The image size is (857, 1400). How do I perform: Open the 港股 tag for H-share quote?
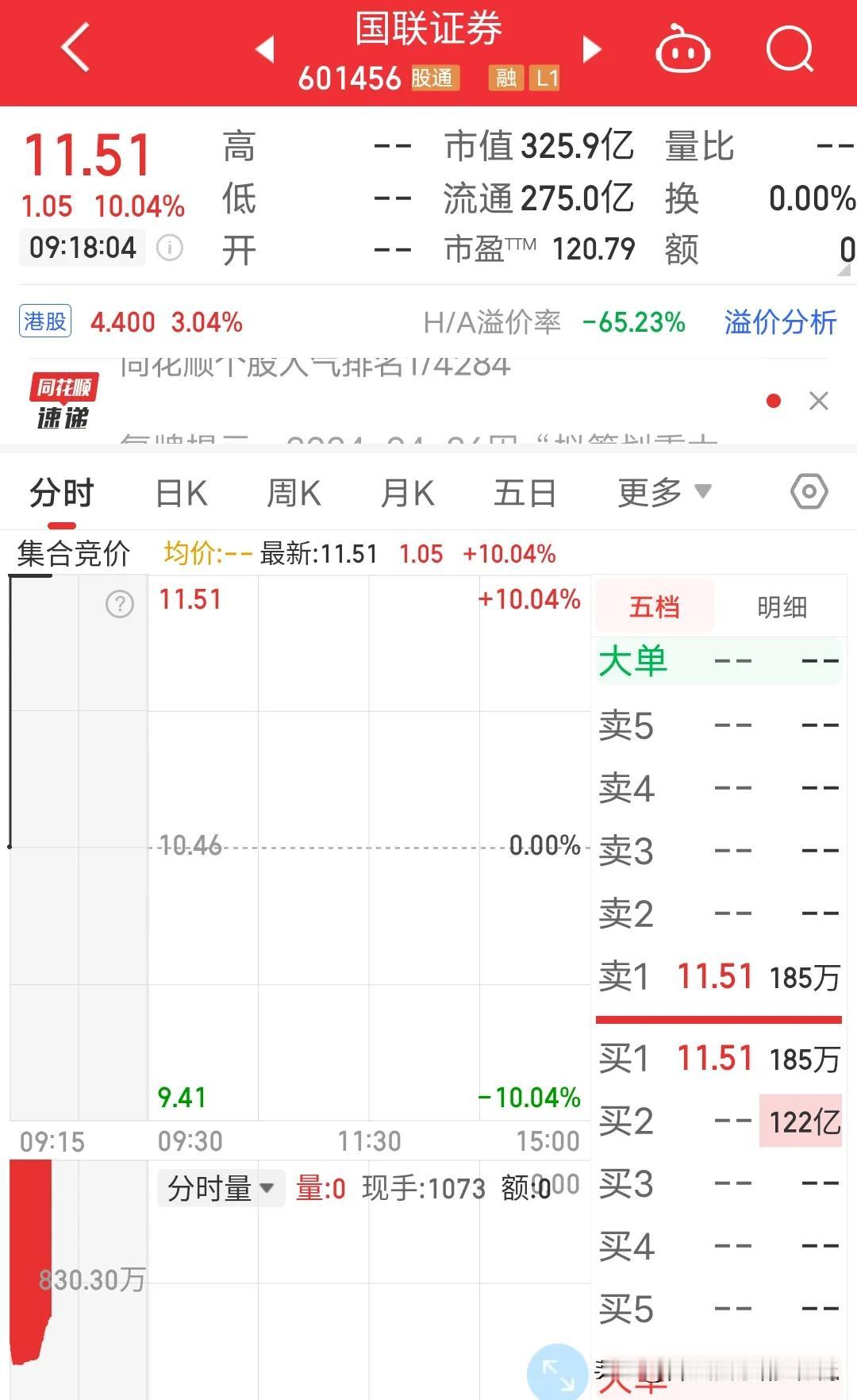coord(45,321)
